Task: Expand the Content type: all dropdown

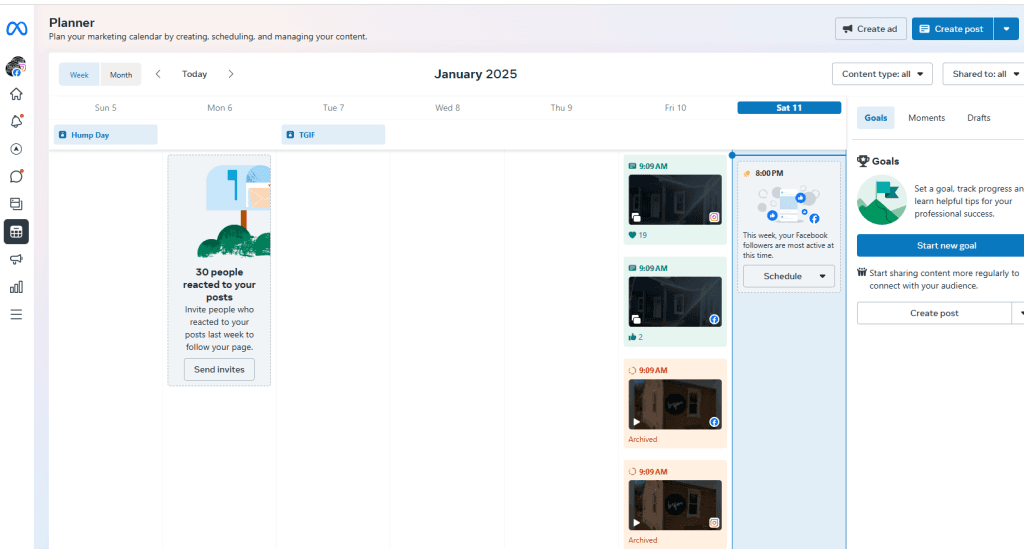Action: (882, 74)
